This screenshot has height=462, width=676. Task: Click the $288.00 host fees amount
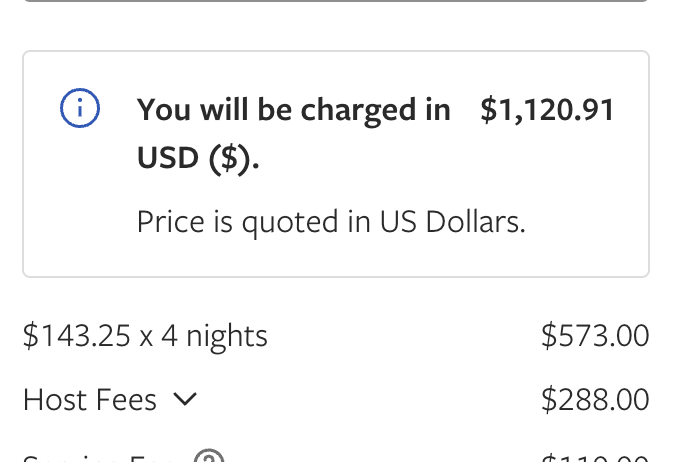tap(595, 400)
